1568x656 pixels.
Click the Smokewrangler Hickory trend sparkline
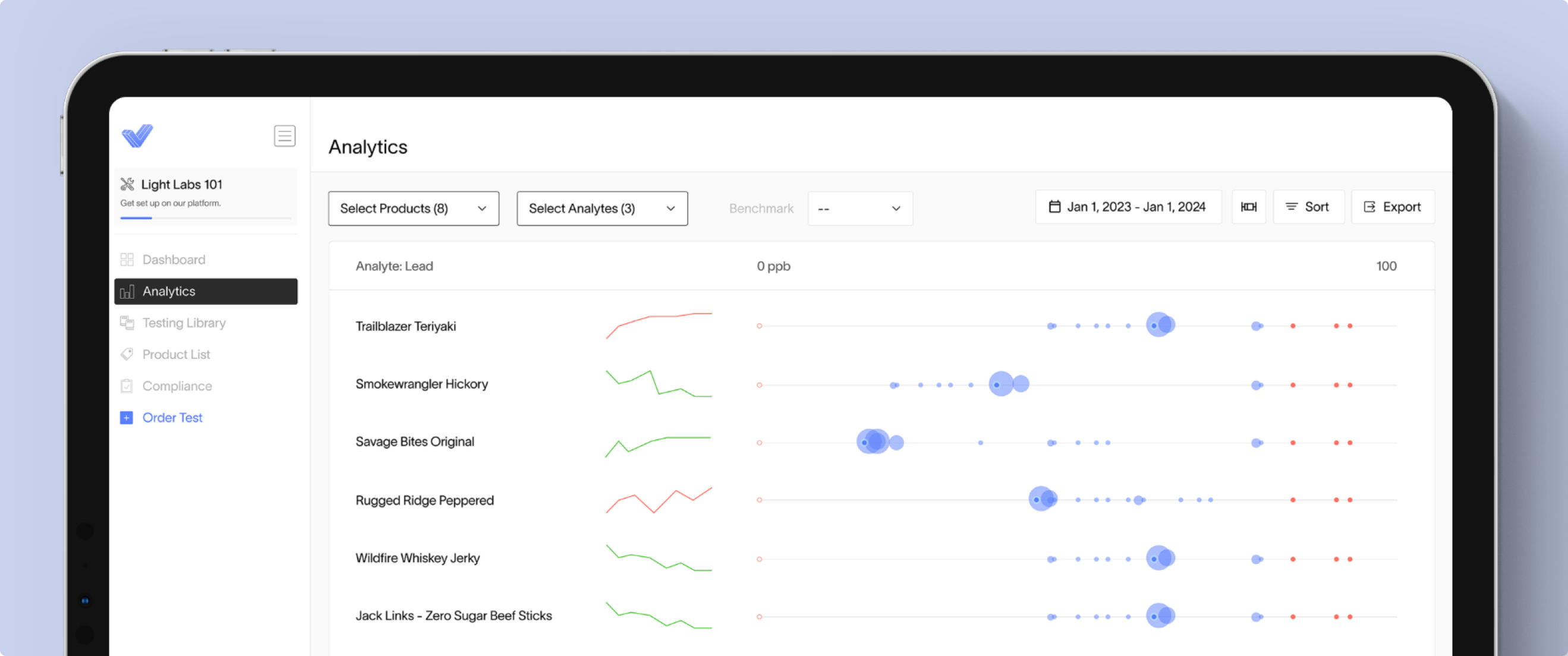click(x=659, y=383)
